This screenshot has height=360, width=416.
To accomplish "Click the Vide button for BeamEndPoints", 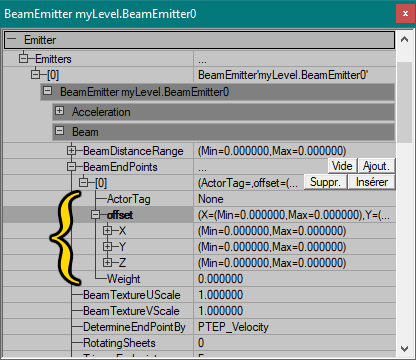I will 342,166.
